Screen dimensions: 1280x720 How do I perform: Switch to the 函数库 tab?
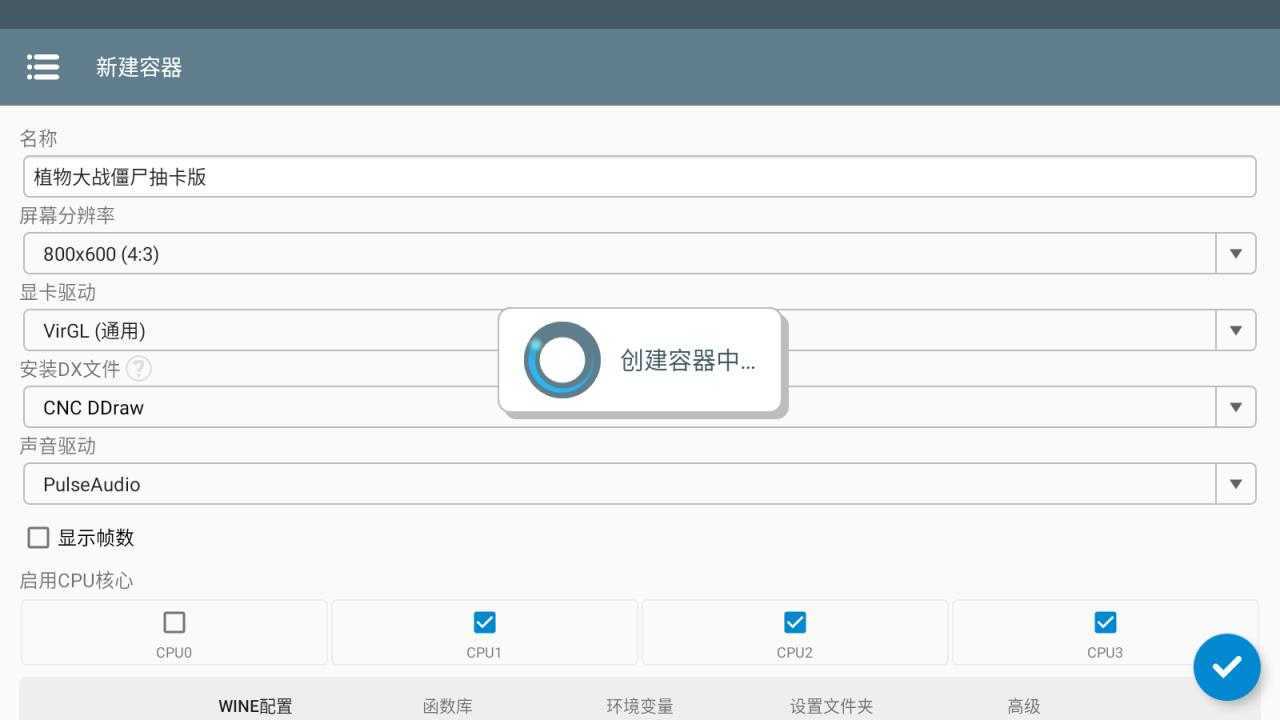447,706
